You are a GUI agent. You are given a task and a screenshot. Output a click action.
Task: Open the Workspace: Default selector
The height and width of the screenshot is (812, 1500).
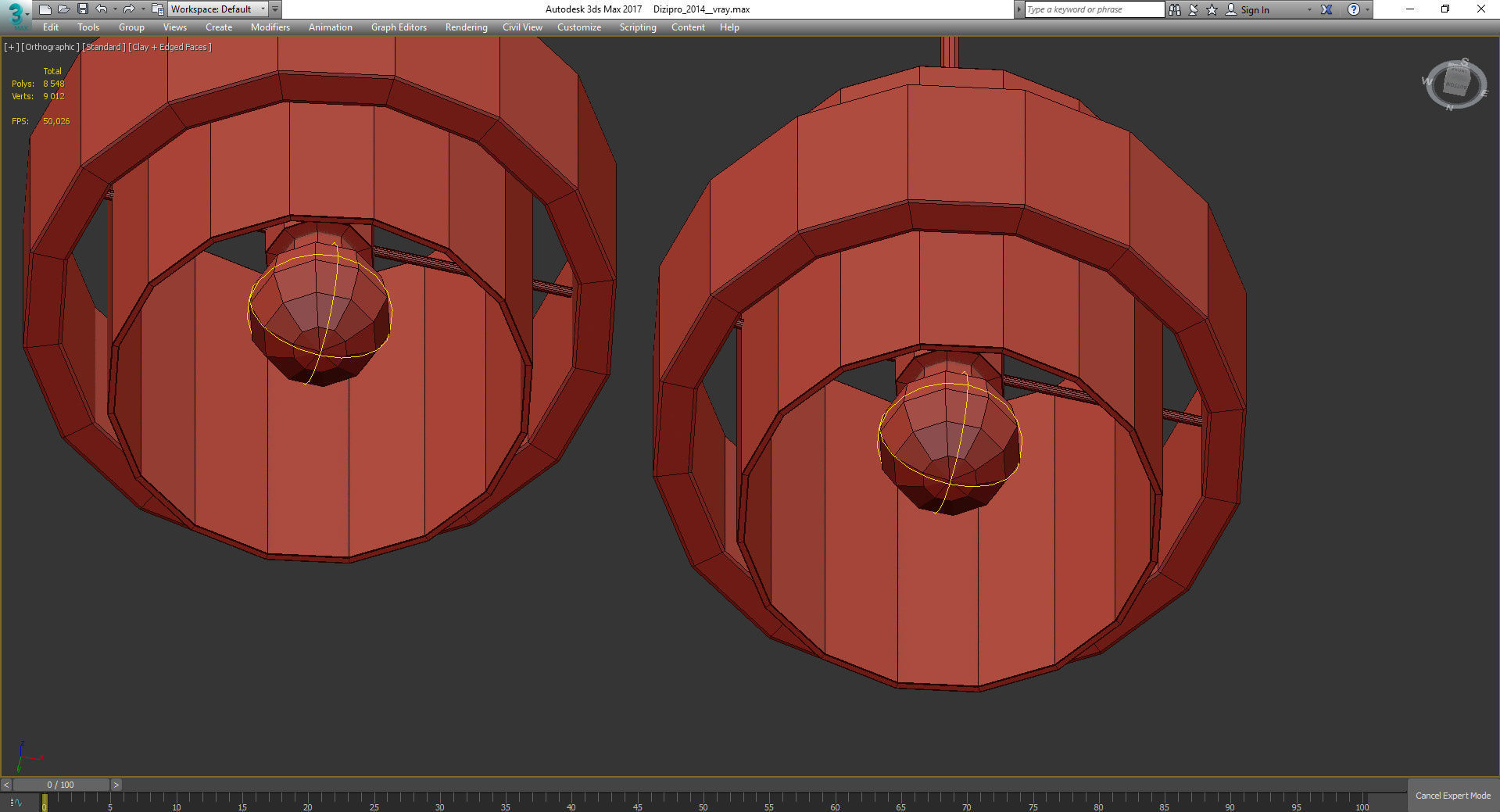coord(218,9)
